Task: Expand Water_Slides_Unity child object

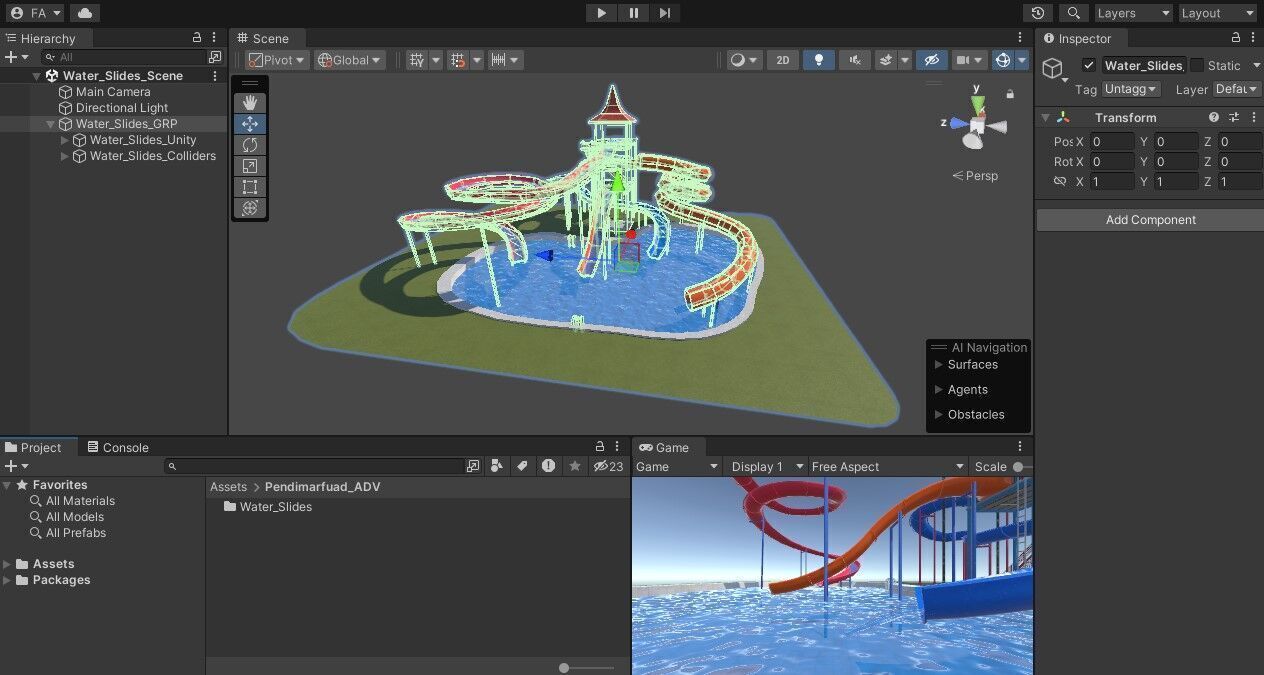Action: point(65,140)
